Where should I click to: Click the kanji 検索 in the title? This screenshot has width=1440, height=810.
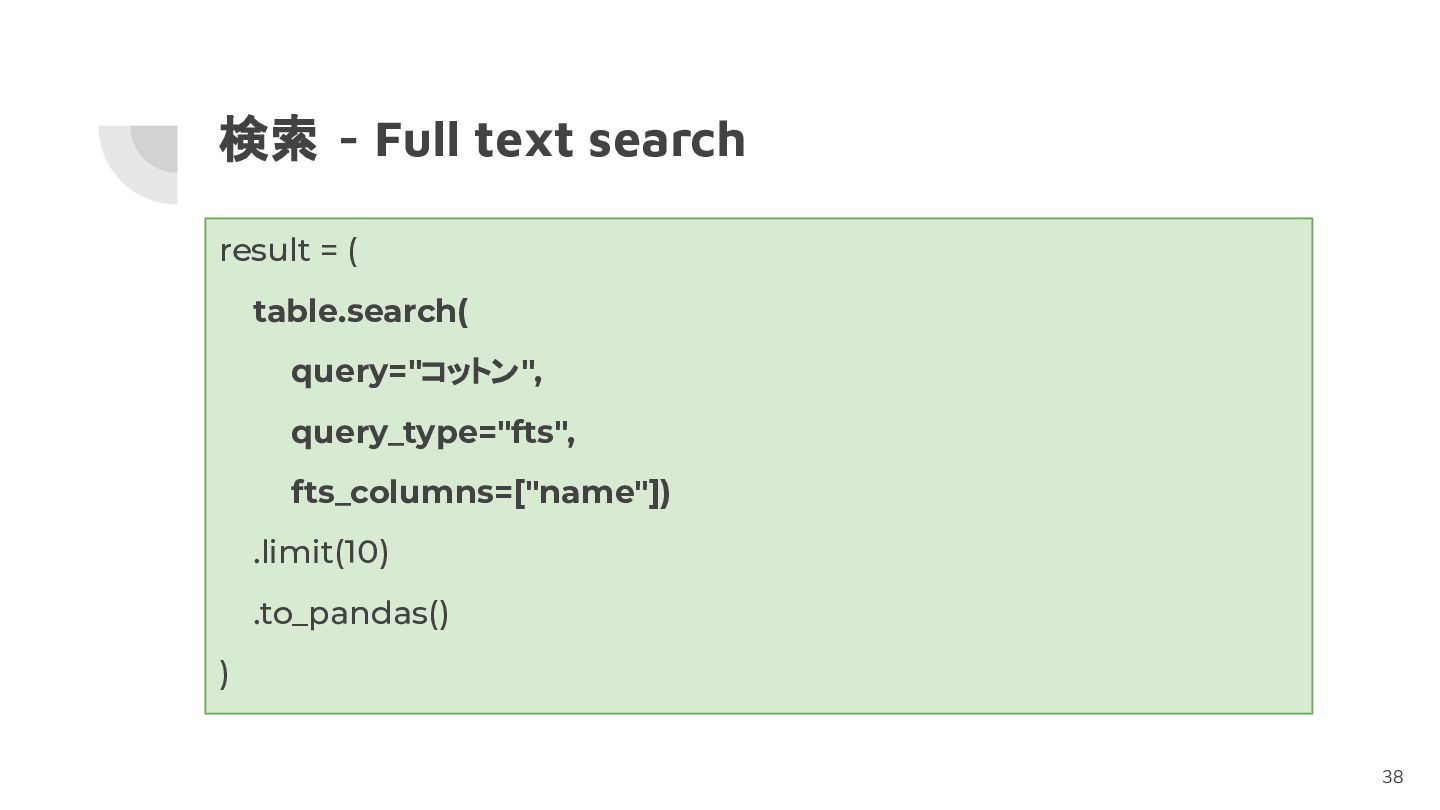pos(268,140)
